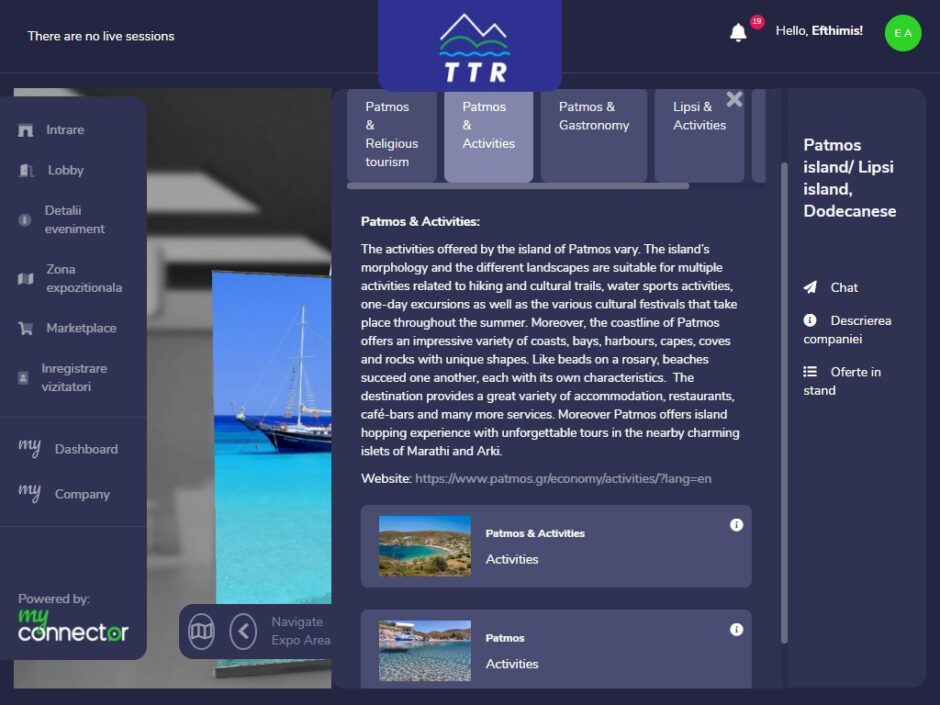Open the patmos.gr activities website link
940x705 pixels.
pyautogui.click(x=563, y=479)
